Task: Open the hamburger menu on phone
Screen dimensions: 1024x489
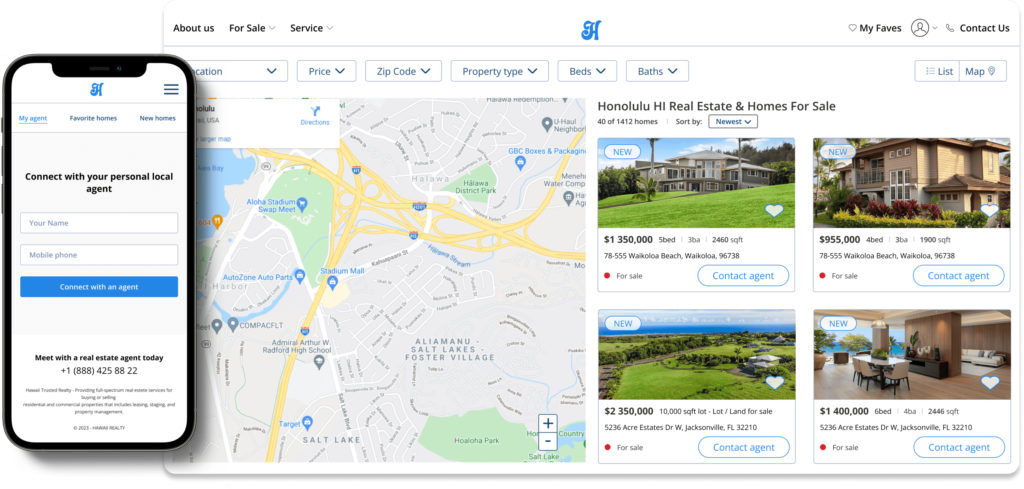Action: [171, 89]
